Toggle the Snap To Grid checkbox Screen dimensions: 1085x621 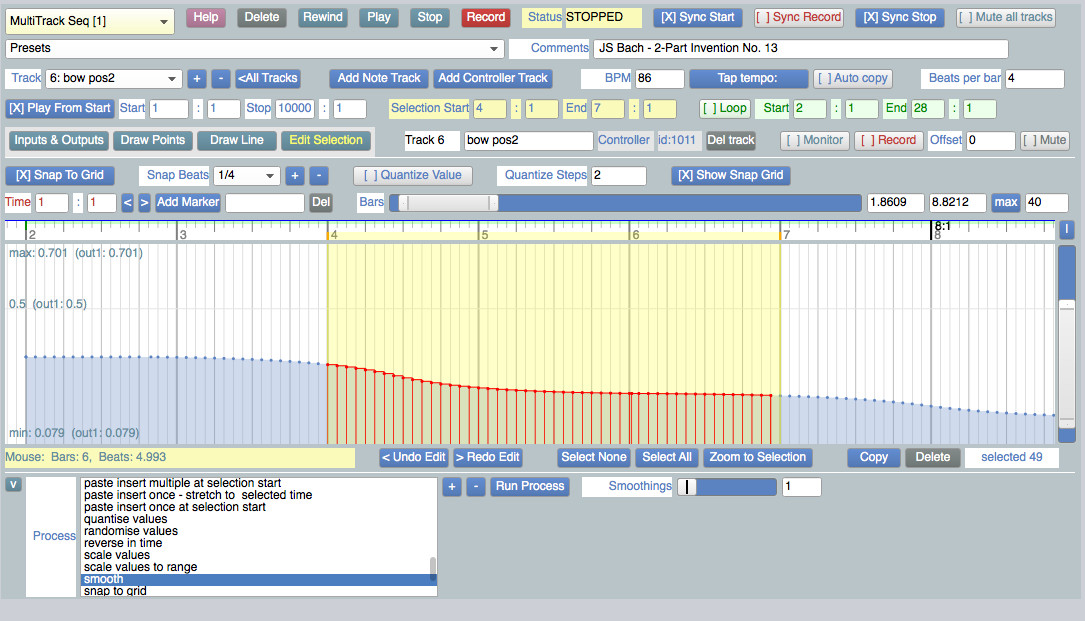60,175
